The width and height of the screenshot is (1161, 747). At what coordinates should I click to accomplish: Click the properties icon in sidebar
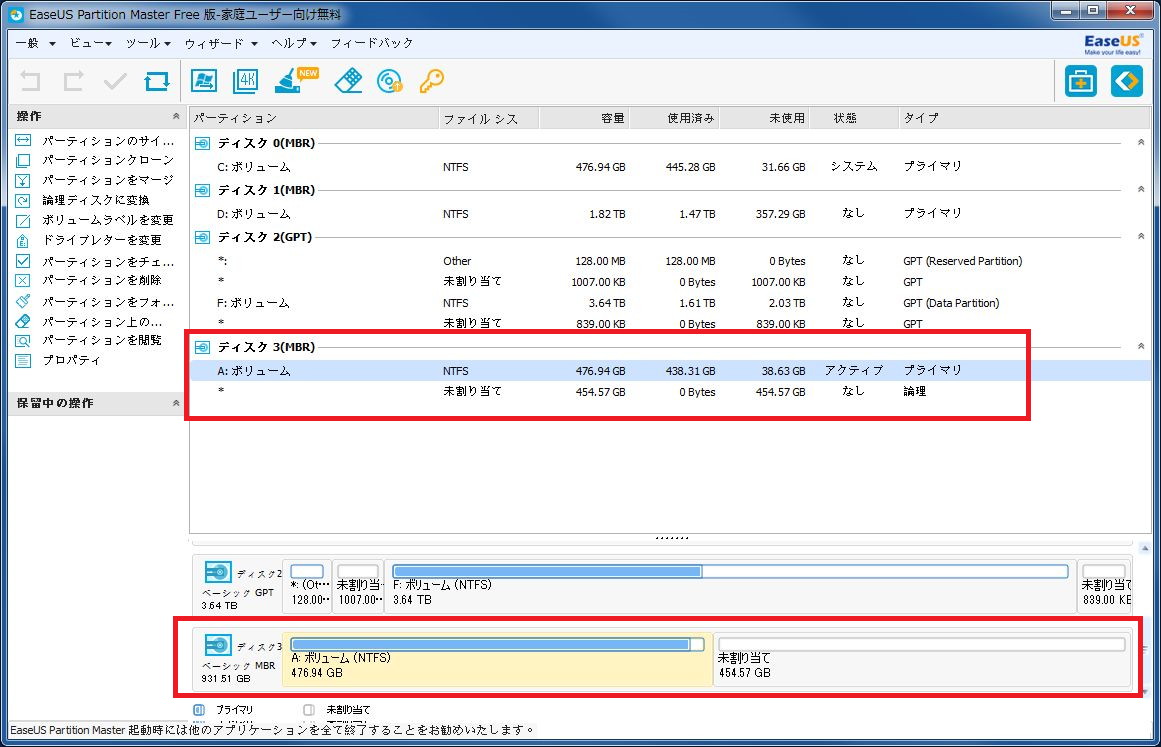[x=23, y=361]
